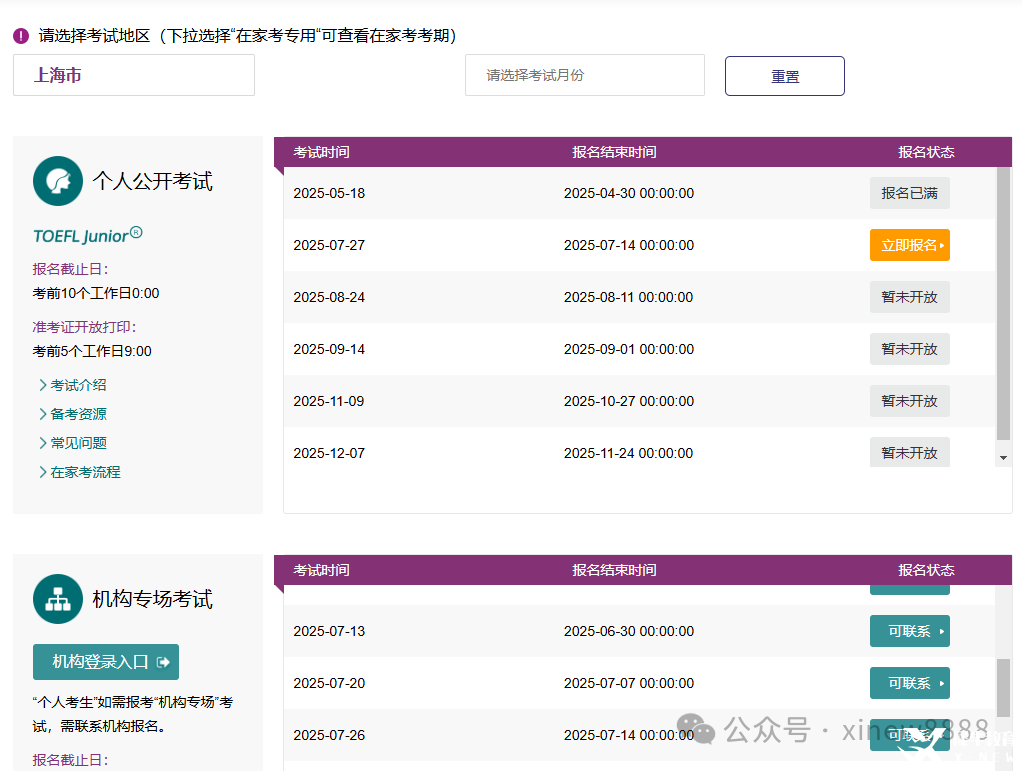Image resolution: width=1022 pixels, height=771 pixels.
Task: Click the deadline 2025-04-30 00:00:00
Action: [x=629, y=194]
